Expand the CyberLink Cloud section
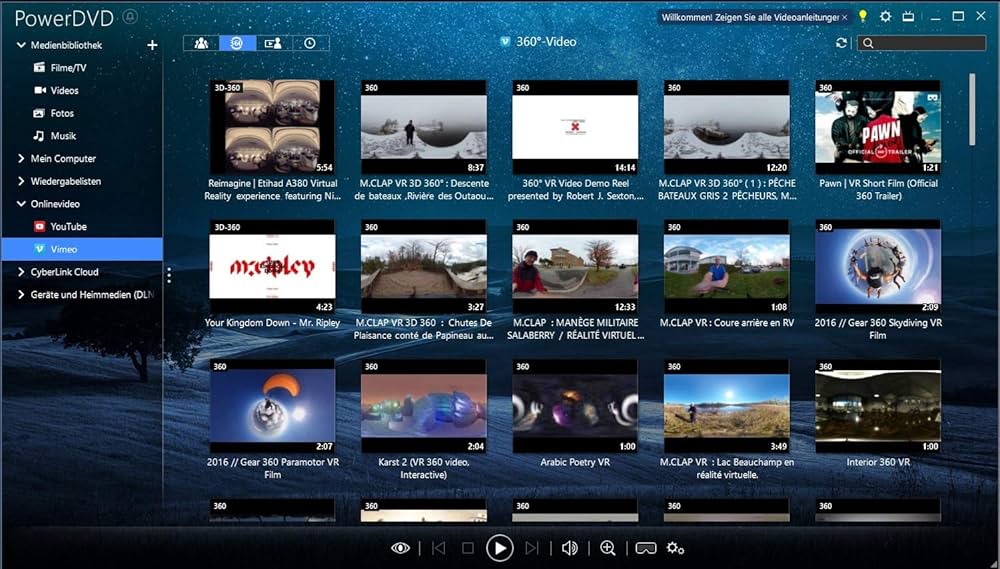Image resolution: width=1000 pixels, height=569 pixels. pos(21,272)
